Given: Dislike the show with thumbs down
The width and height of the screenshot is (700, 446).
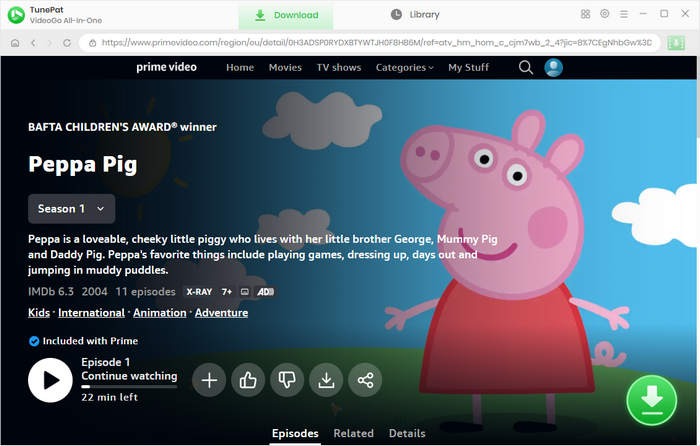Looking at the screenshot, I should point(287,380).
